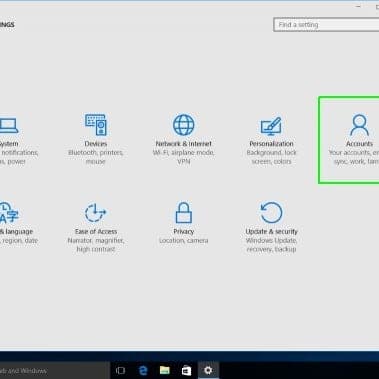Click the Personalization label text
Screen dimensions: 379x379
(271, 144)
